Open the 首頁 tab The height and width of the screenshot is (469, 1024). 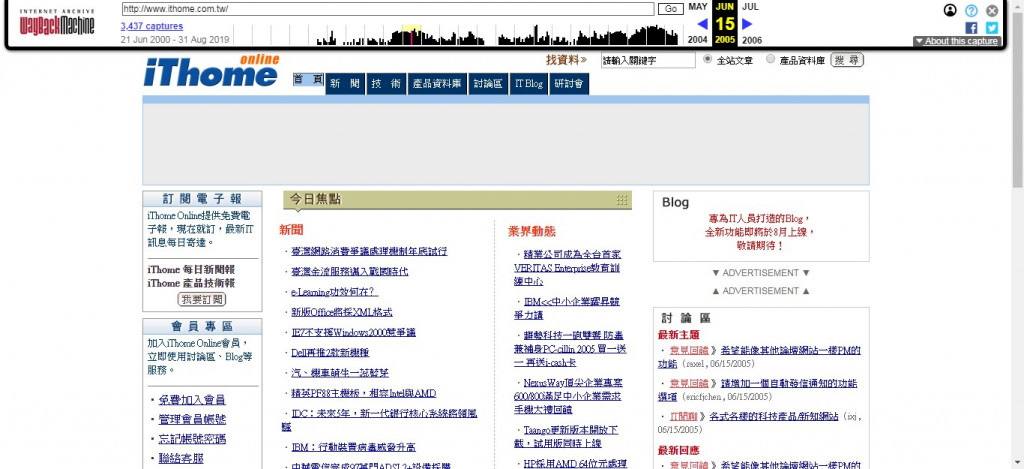click(x=308, y=79)
